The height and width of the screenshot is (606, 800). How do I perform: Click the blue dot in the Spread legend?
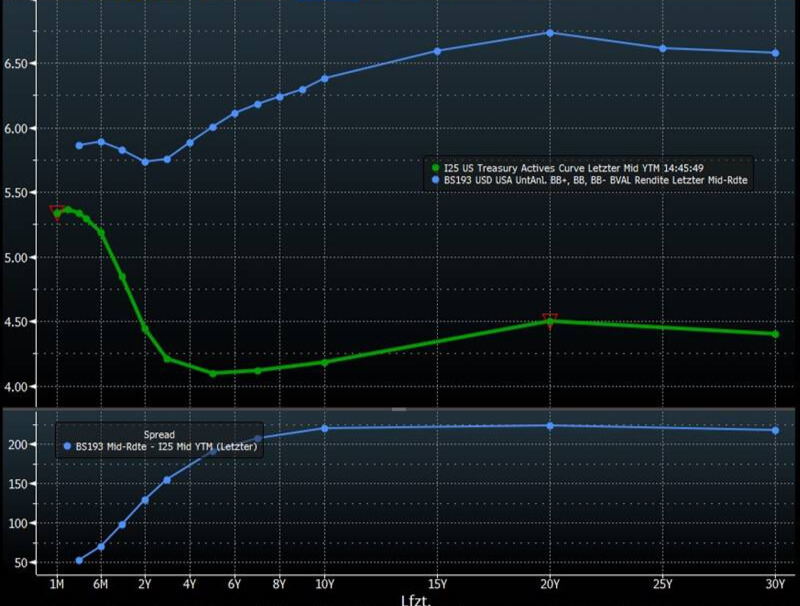coord(67,447)
